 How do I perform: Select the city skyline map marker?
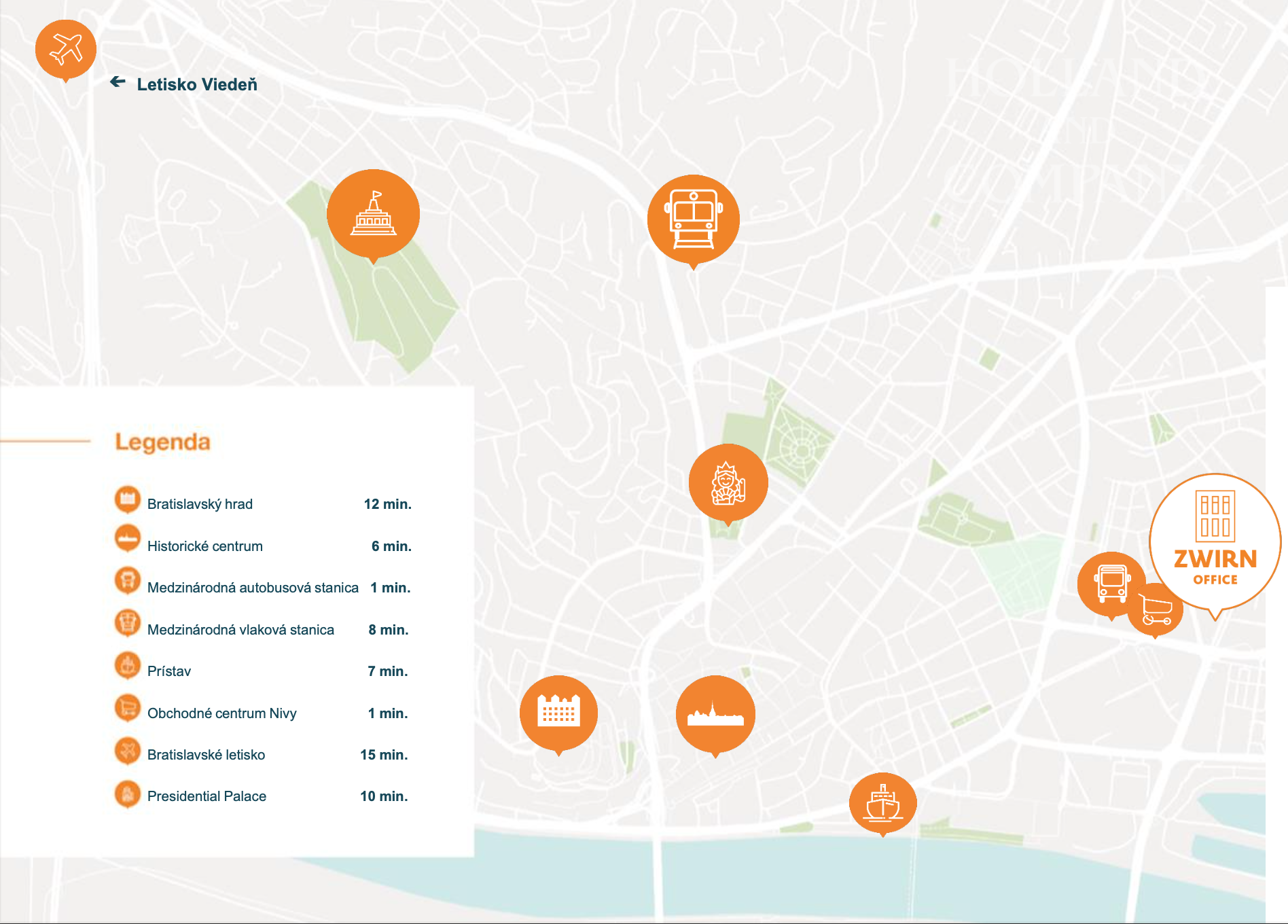click(715, 715)
